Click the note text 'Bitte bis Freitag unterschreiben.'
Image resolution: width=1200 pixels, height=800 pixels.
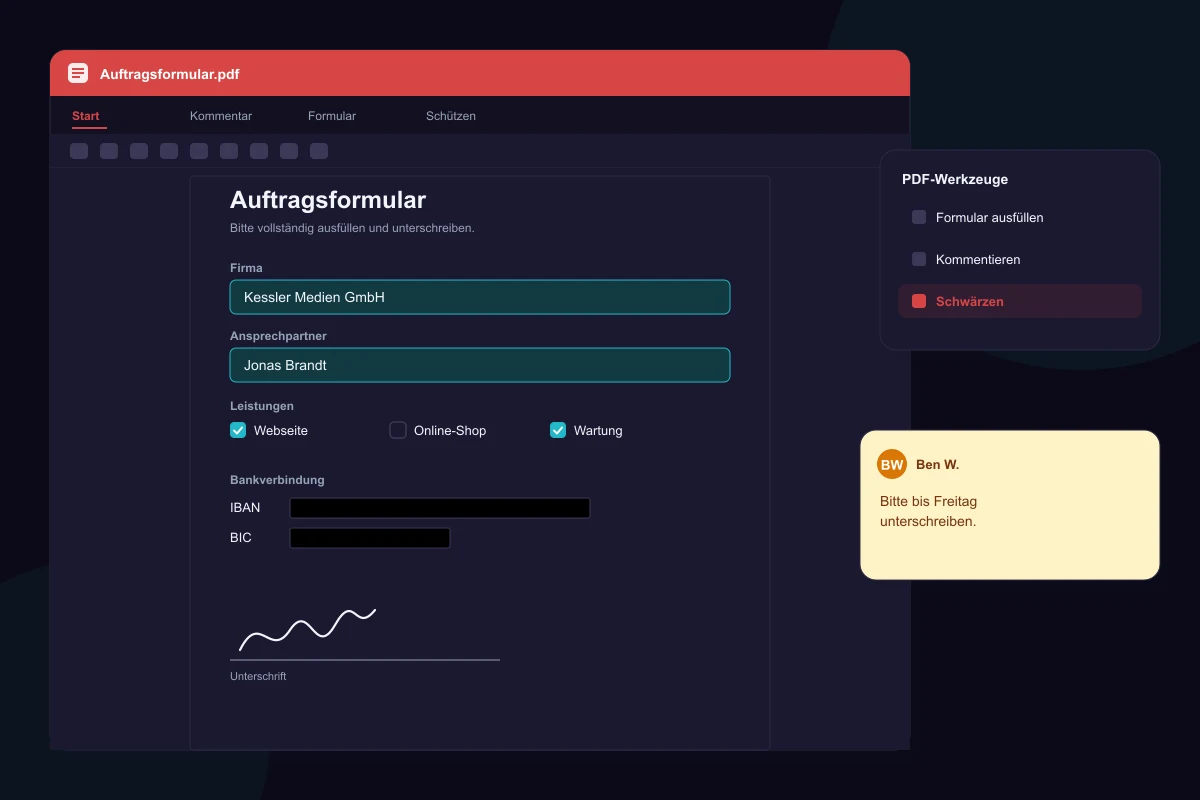click(928, 511)
